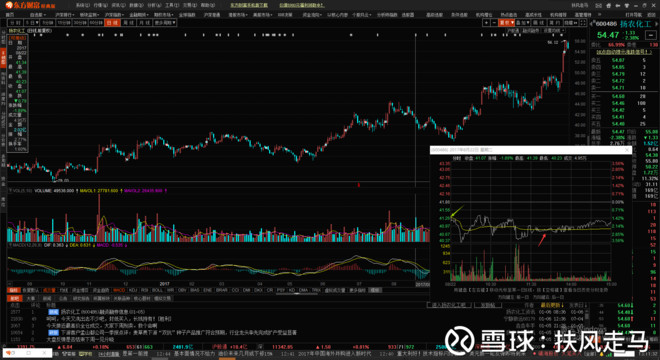Image resolution: width=660 pixels, height=360 pixels.
Task: Open home icon in title bar
Action: [608, 6]
